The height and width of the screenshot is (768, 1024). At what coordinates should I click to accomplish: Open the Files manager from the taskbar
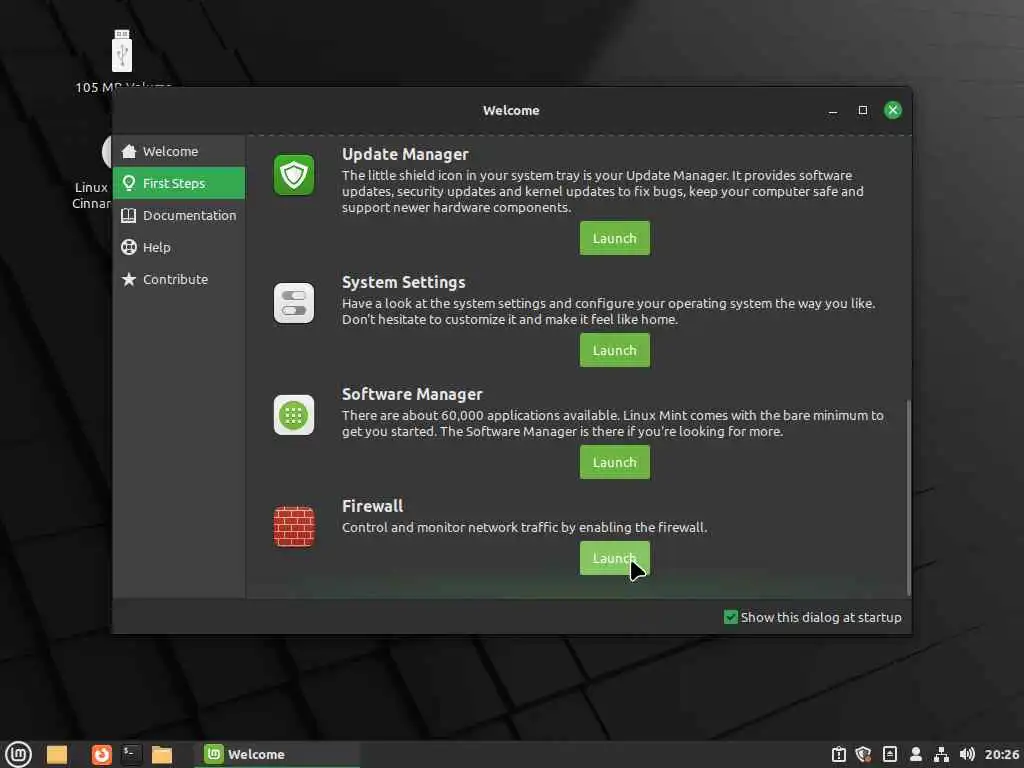point(162,754)
